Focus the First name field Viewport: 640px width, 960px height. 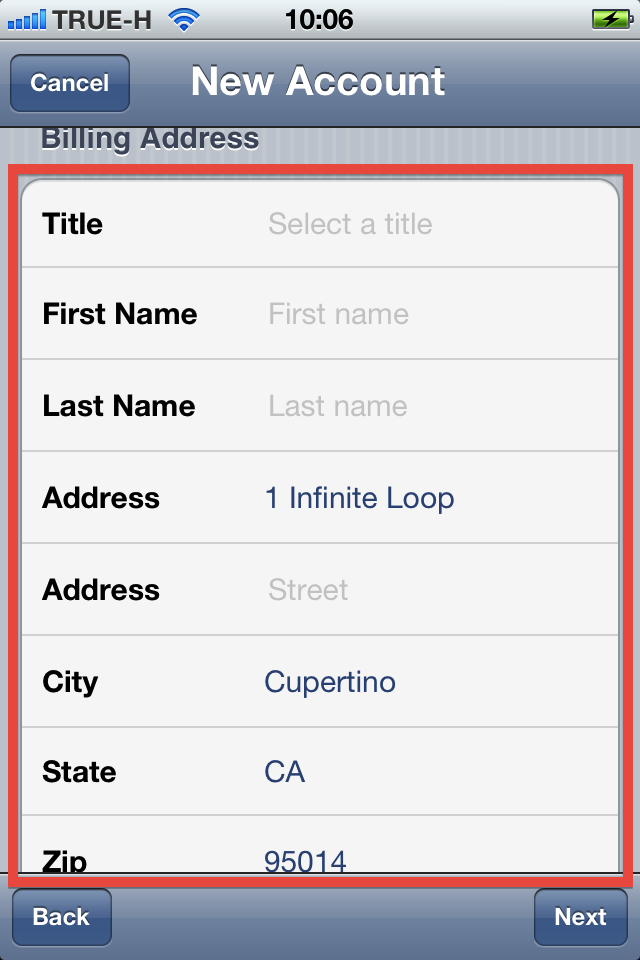[338, 314]
